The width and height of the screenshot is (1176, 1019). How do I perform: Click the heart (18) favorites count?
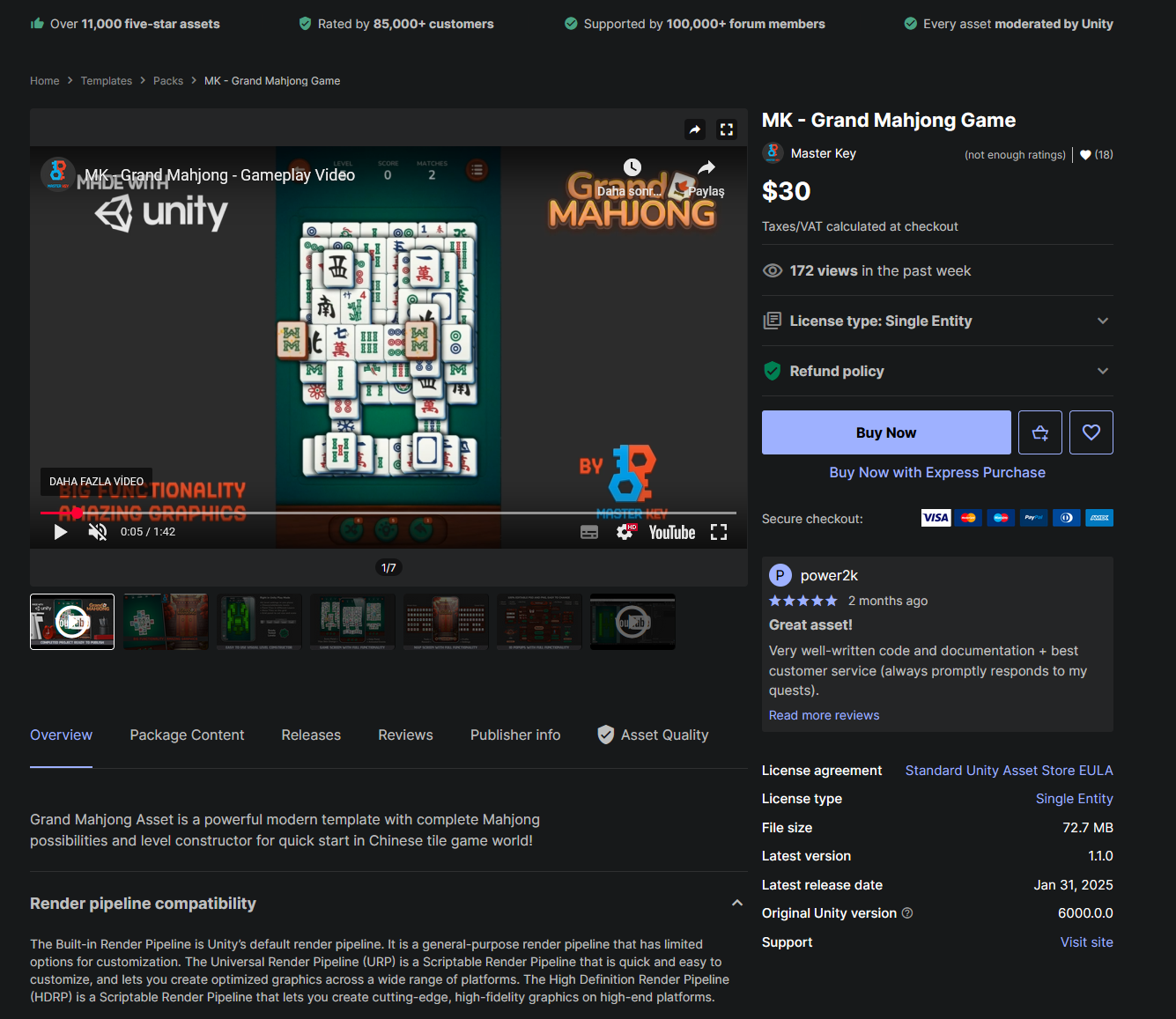point(1097,155)
